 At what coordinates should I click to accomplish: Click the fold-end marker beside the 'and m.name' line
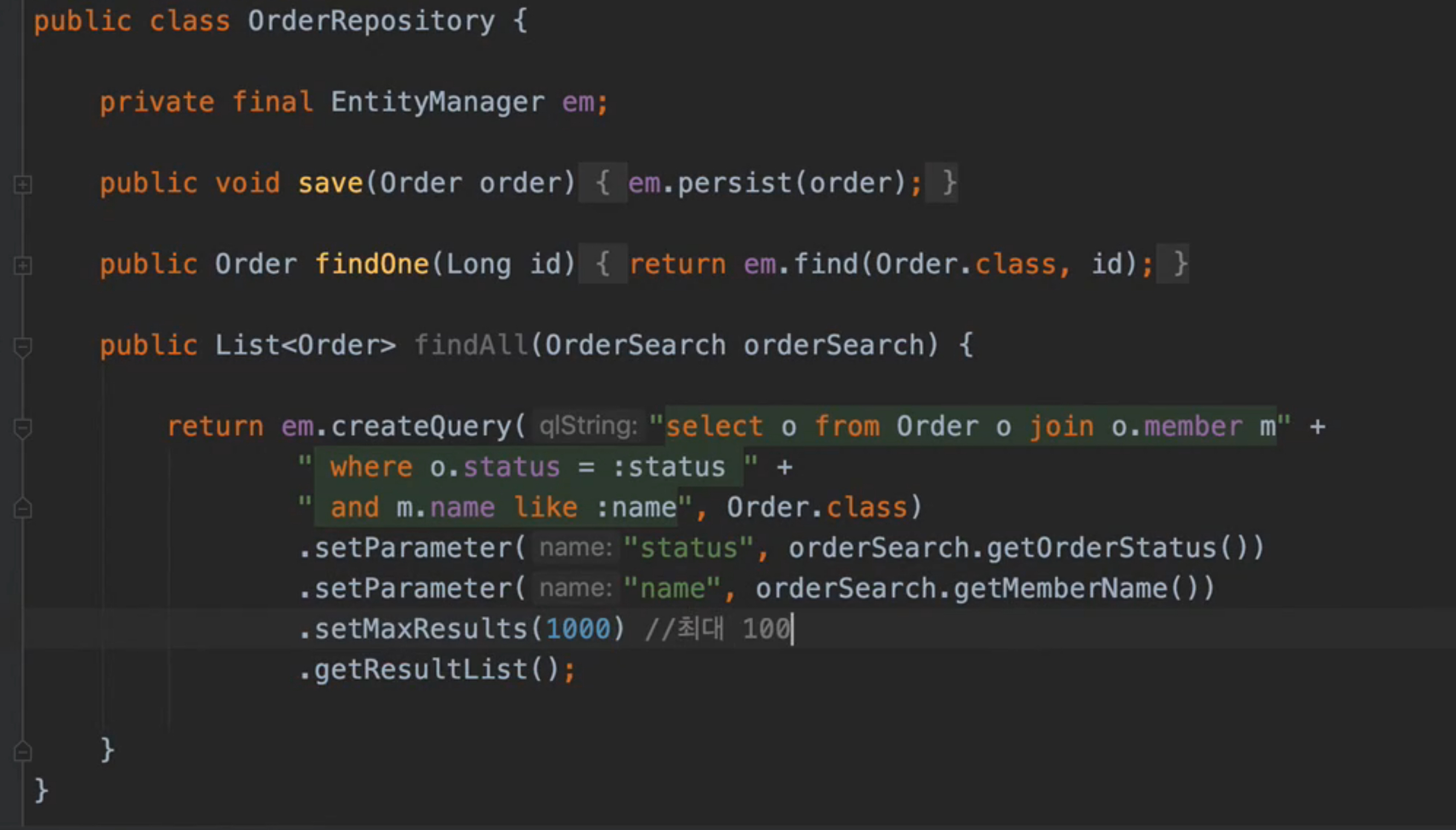tap(22, 508)
